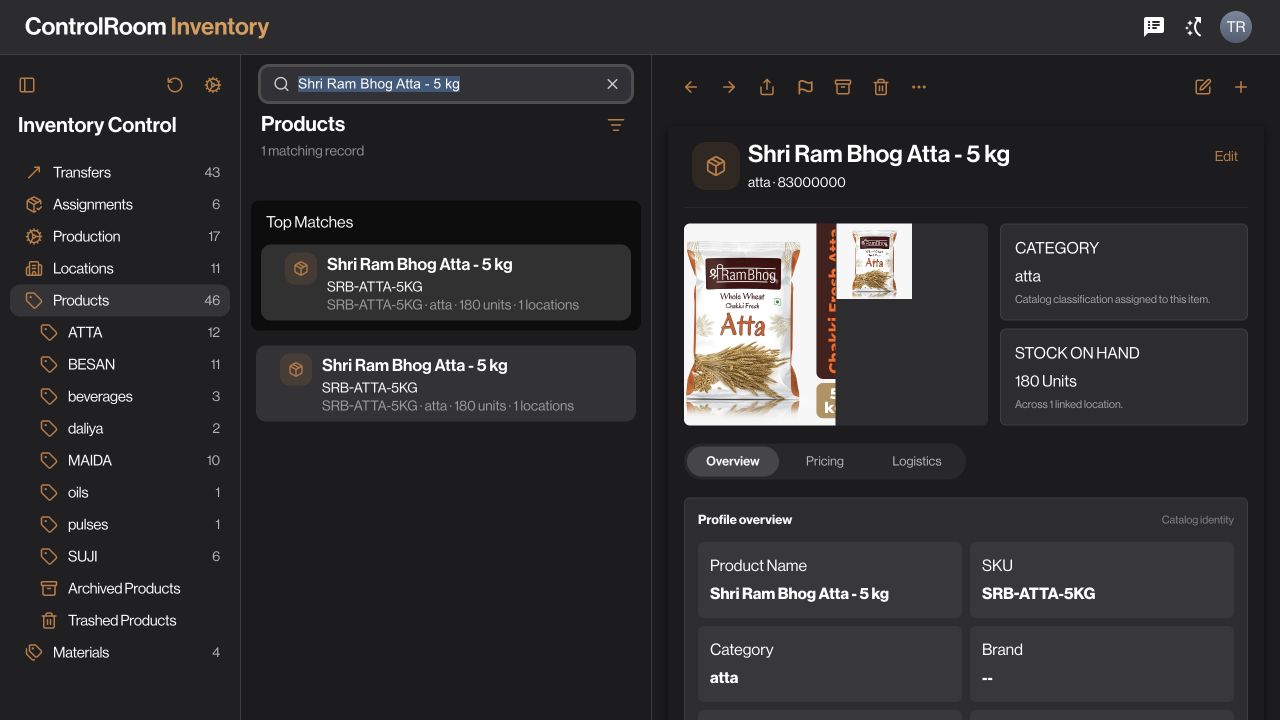Click the Category field in Profile overview
This screenshot has width=1280, height=720.
tap(830, 664)
